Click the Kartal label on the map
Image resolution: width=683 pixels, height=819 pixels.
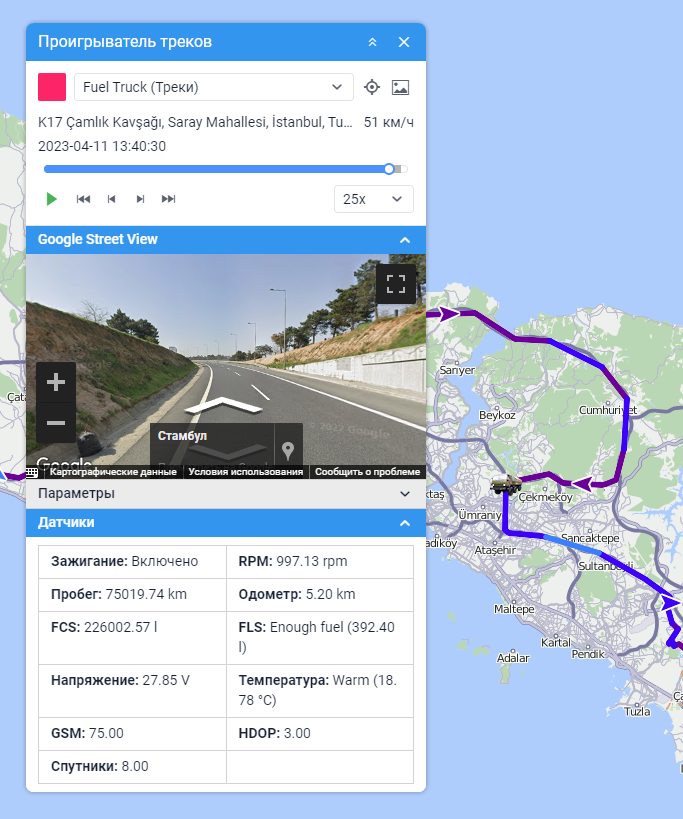pyautogui.click(x=556, y=642)
